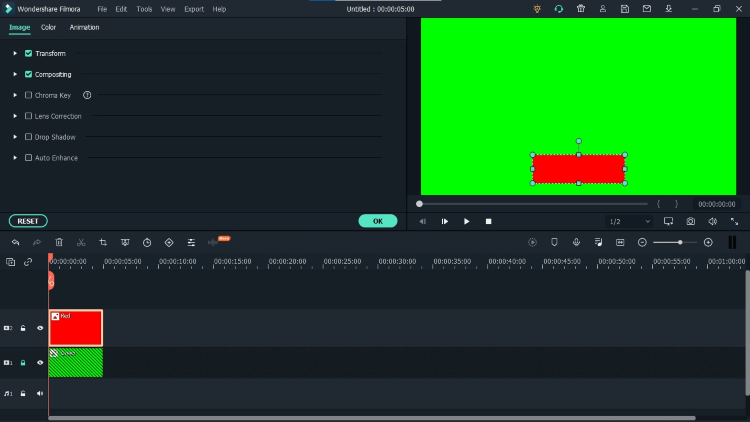750x422 pixels.
Task: Toggle the lock on video track 2
Action: pos(23,328)
